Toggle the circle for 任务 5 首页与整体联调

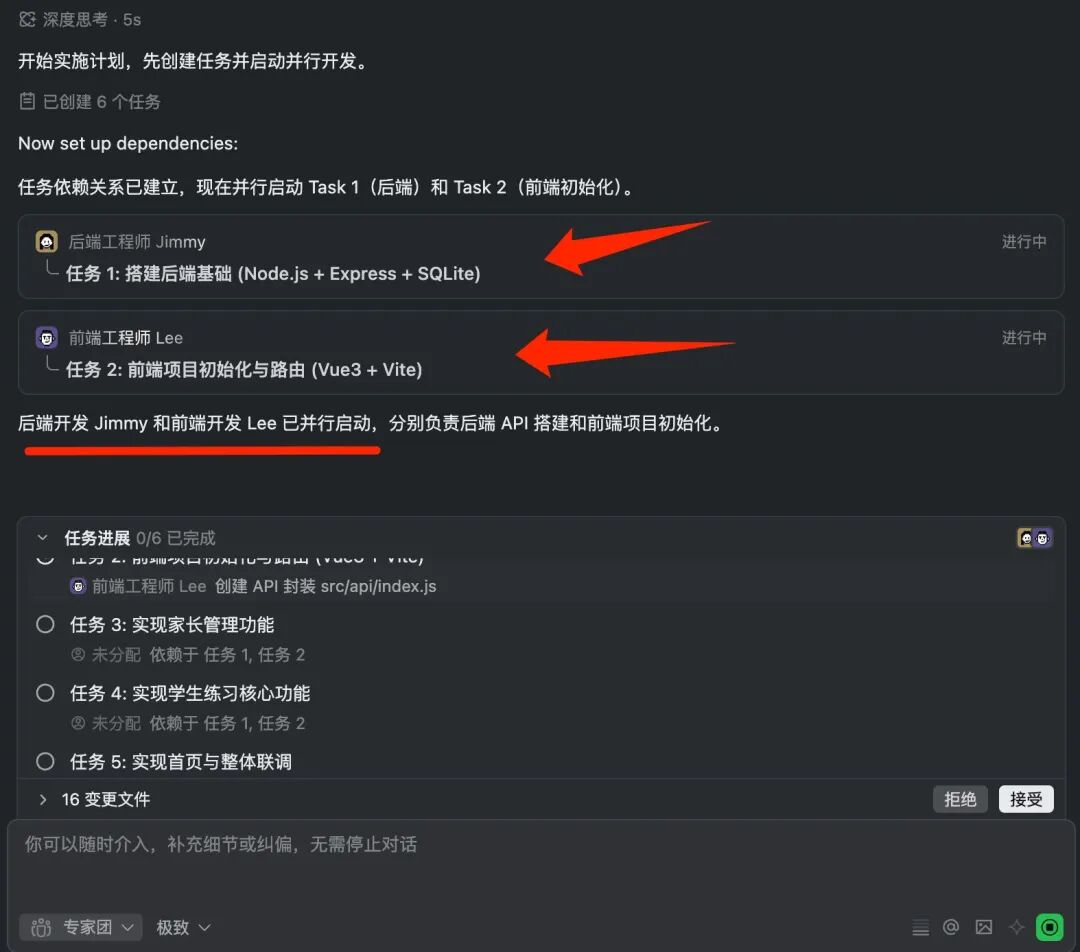coord(45,761)
